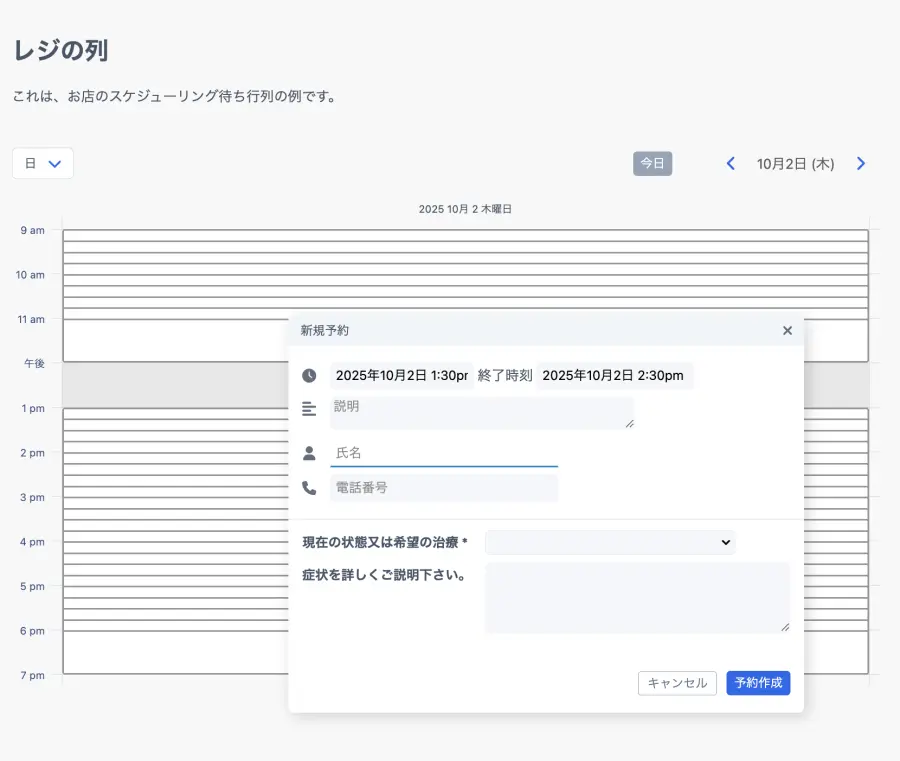Close the 新規予約 dialog with X
Viewport: 900px width, 761px height.
(x=787, y=331)
